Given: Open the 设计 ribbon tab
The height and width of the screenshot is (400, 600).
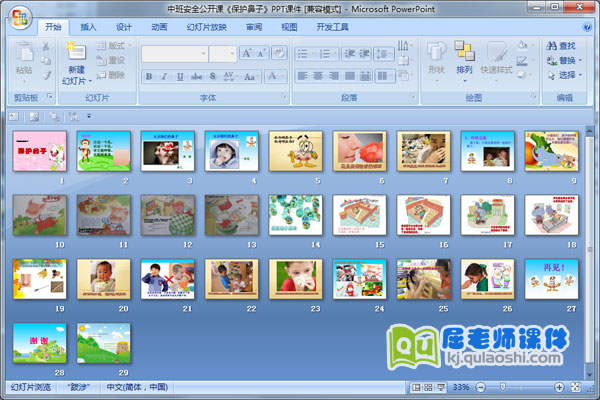Looking at the screenshot, I should click(x=124, y=27).
